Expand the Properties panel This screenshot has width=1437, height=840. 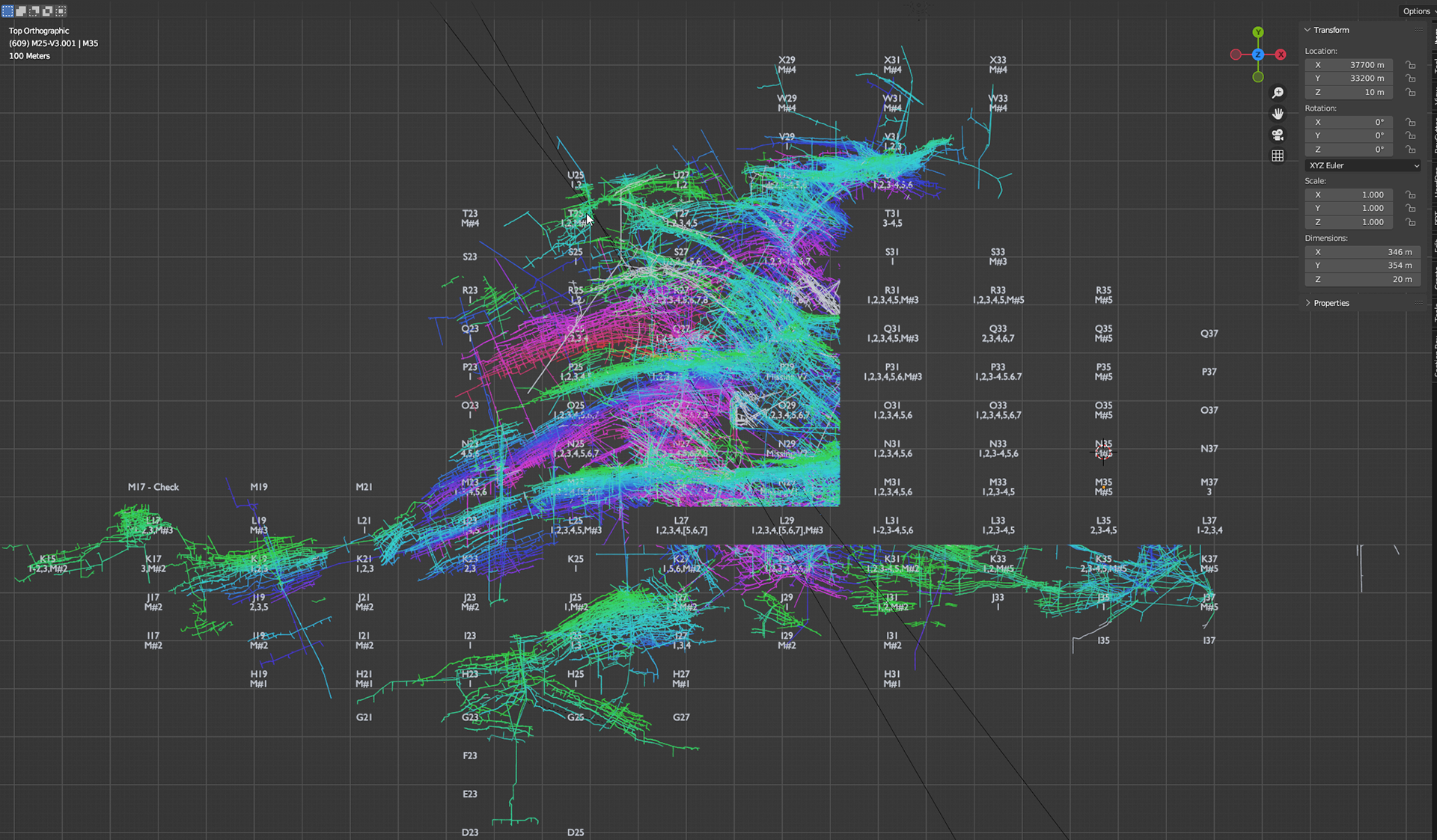click(1308, 303)
